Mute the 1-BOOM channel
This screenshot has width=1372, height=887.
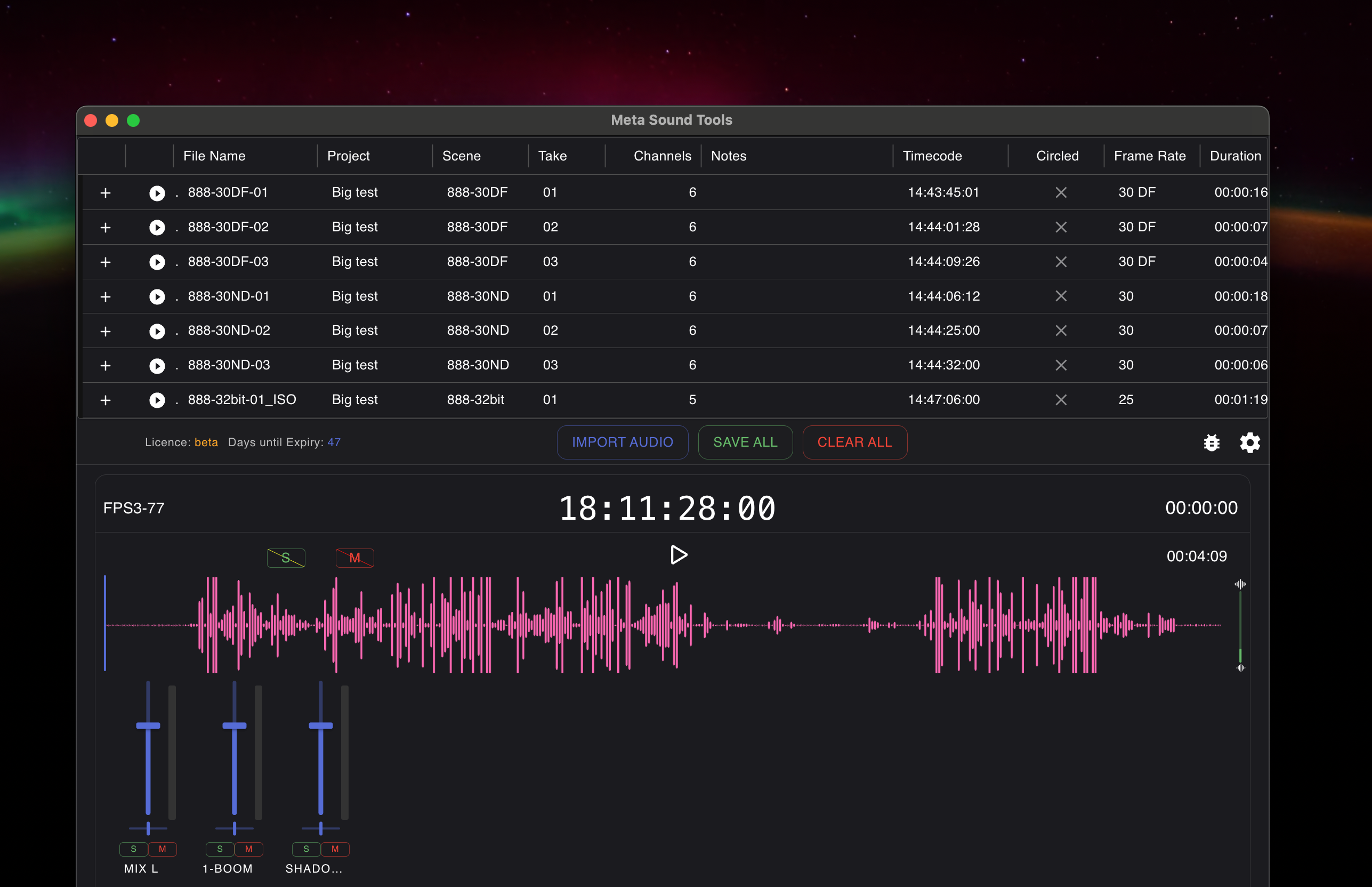248,849
